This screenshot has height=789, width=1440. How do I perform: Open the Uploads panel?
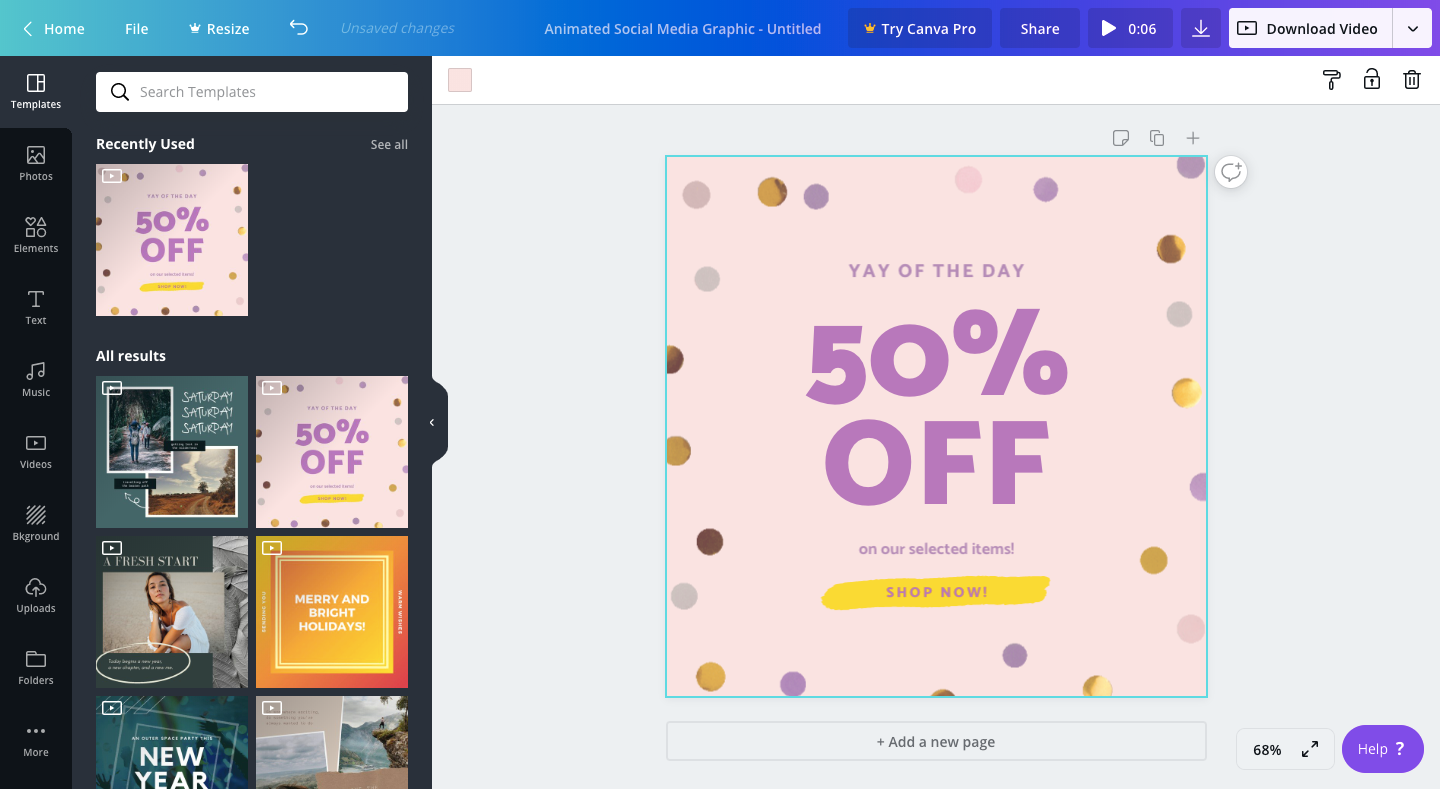pos(36,596)
